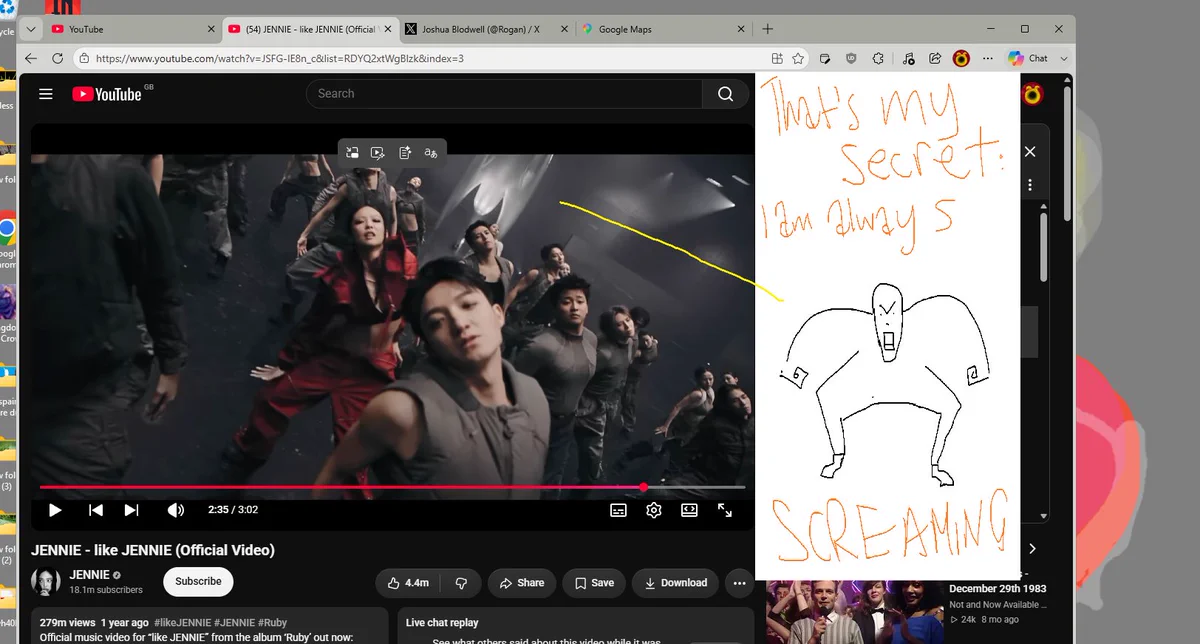Refresh the YouTube page

tap(57, 58)
